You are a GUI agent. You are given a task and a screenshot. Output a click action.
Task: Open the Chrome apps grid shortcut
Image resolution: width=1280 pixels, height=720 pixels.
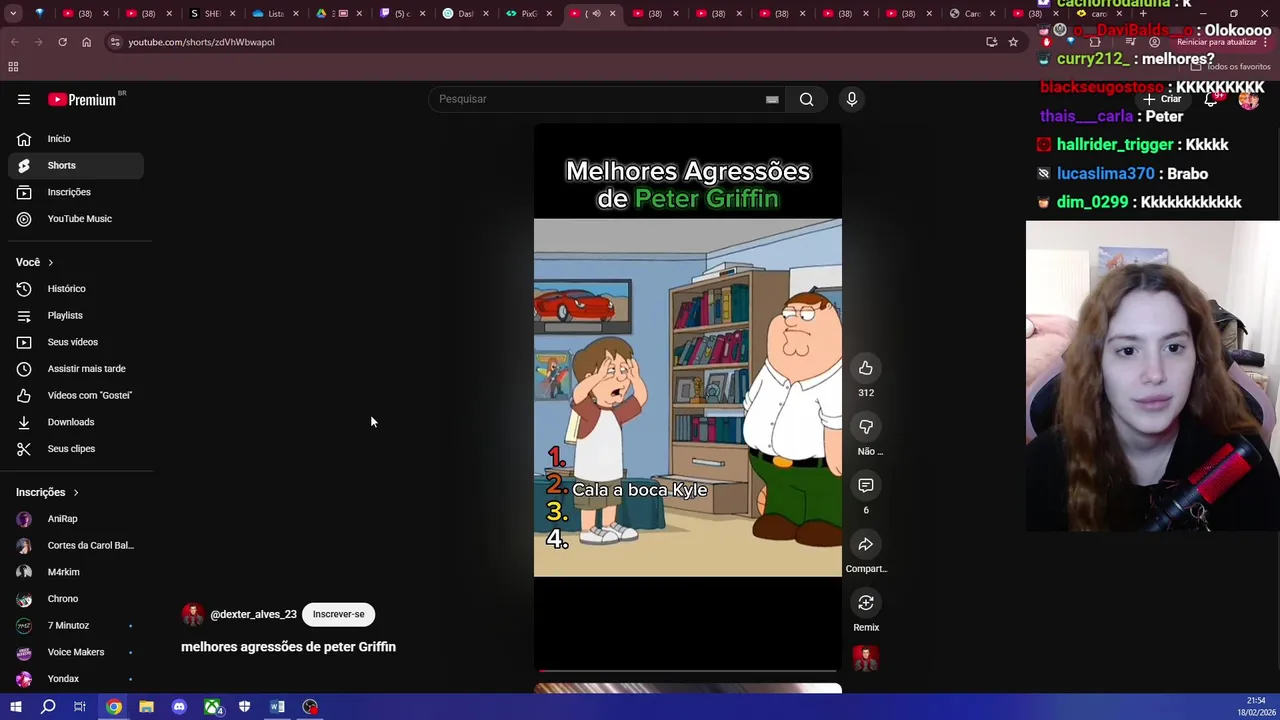click(13, 67)
